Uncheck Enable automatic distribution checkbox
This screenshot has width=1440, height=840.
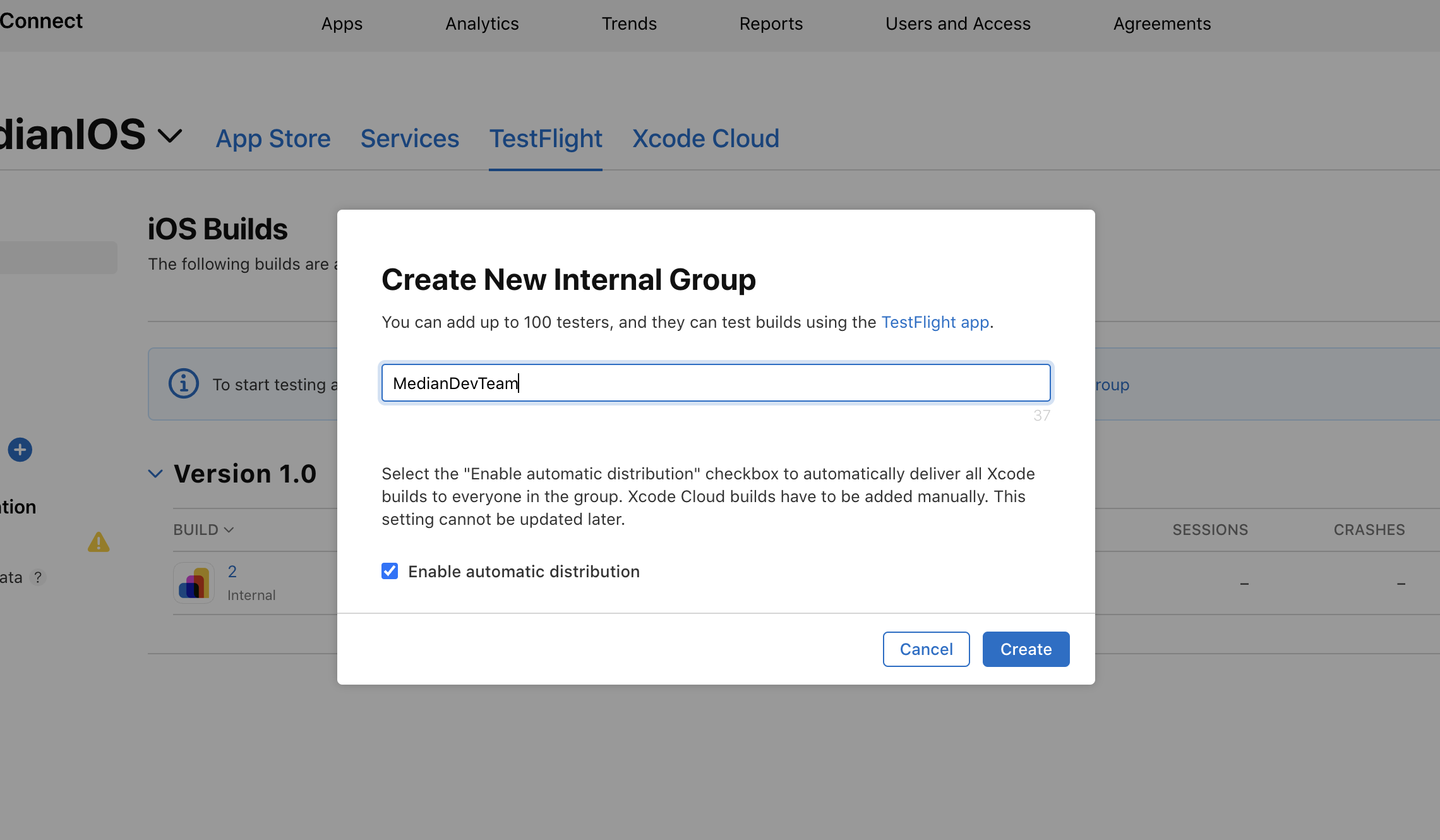pos(390,571)
